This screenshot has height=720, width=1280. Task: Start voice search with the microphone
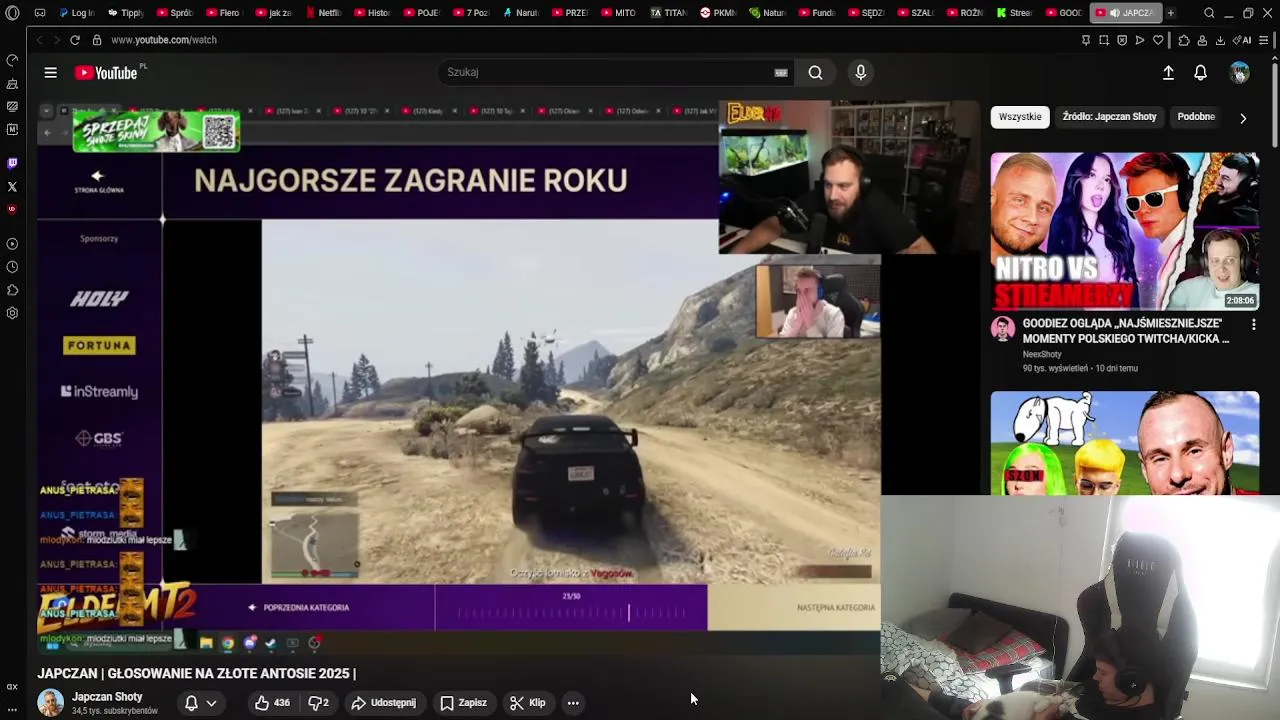(x=860, y=72)
